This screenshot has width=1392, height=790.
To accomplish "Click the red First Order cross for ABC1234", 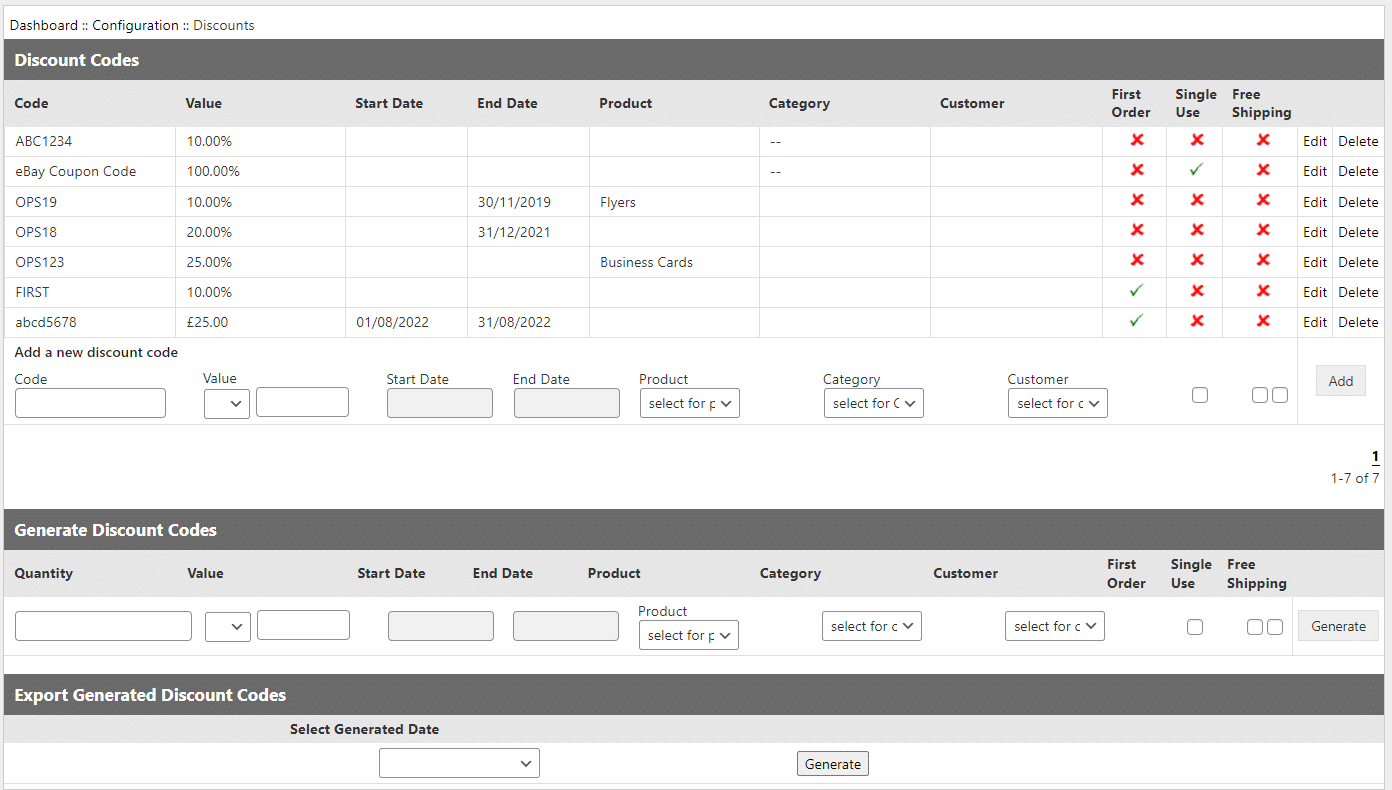I will point(1137,141).
